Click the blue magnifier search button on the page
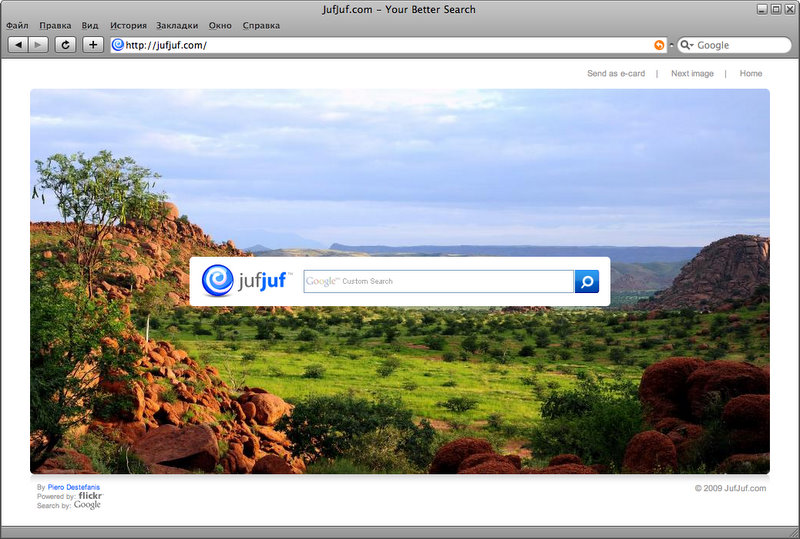 pyautogui.click(x=587, y=281)
